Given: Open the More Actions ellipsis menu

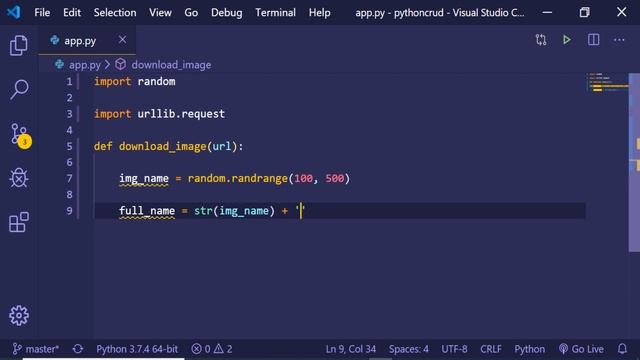Looking at the screenshot, I should (x=619, y=40).
